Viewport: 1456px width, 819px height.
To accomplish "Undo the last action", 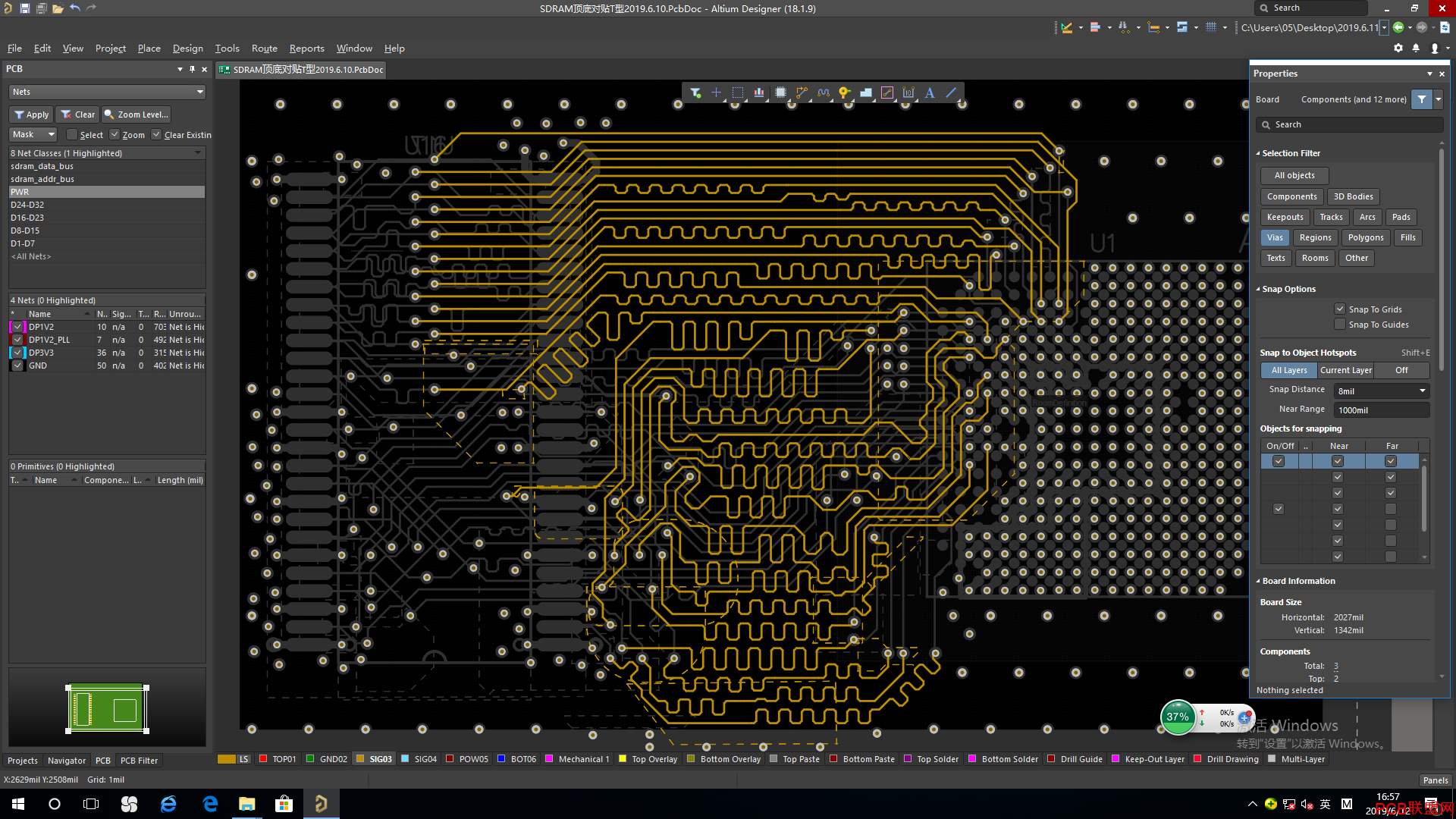I will (x=75, y=8).
